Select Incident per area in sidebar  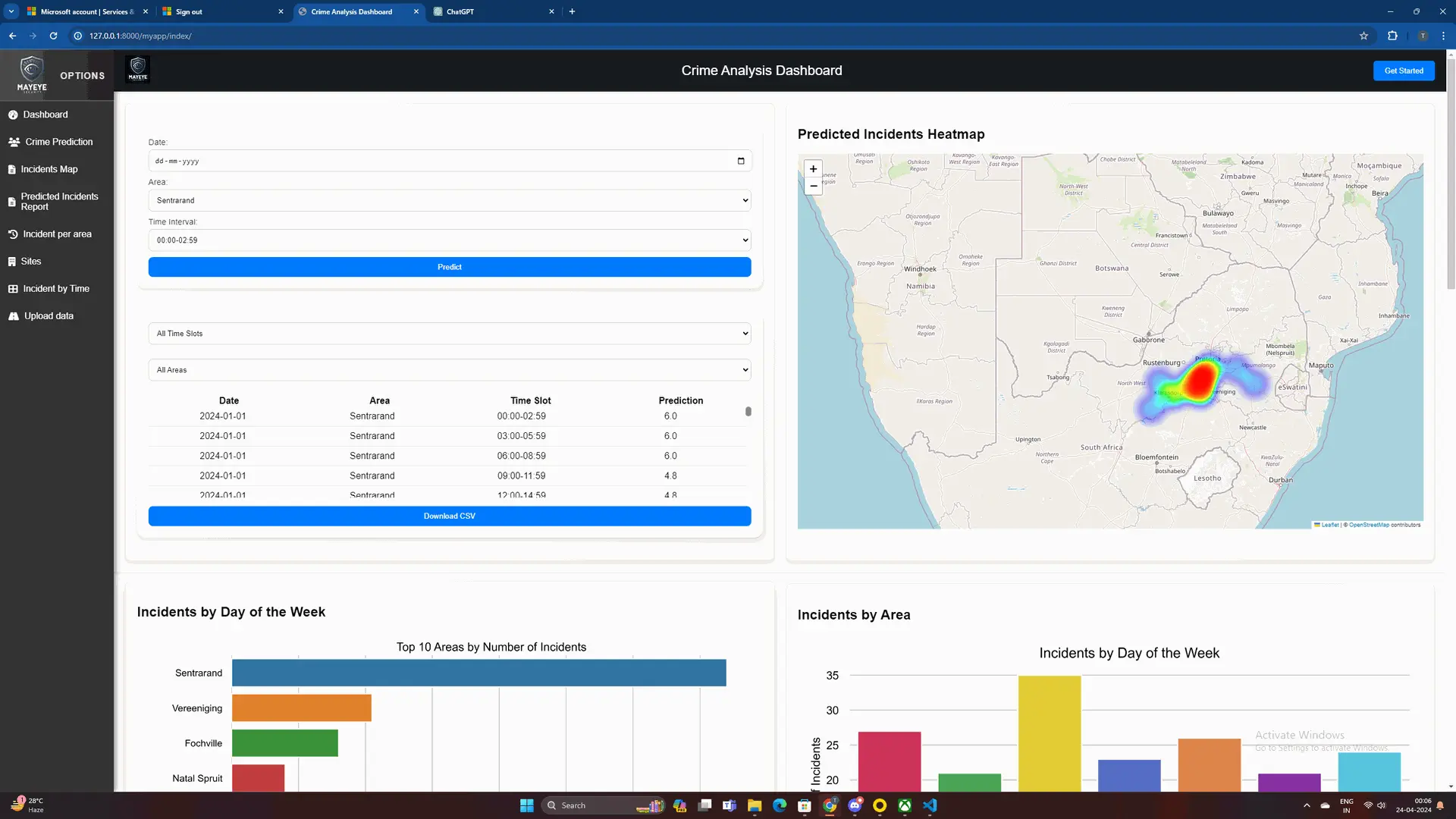pos(57,234)
